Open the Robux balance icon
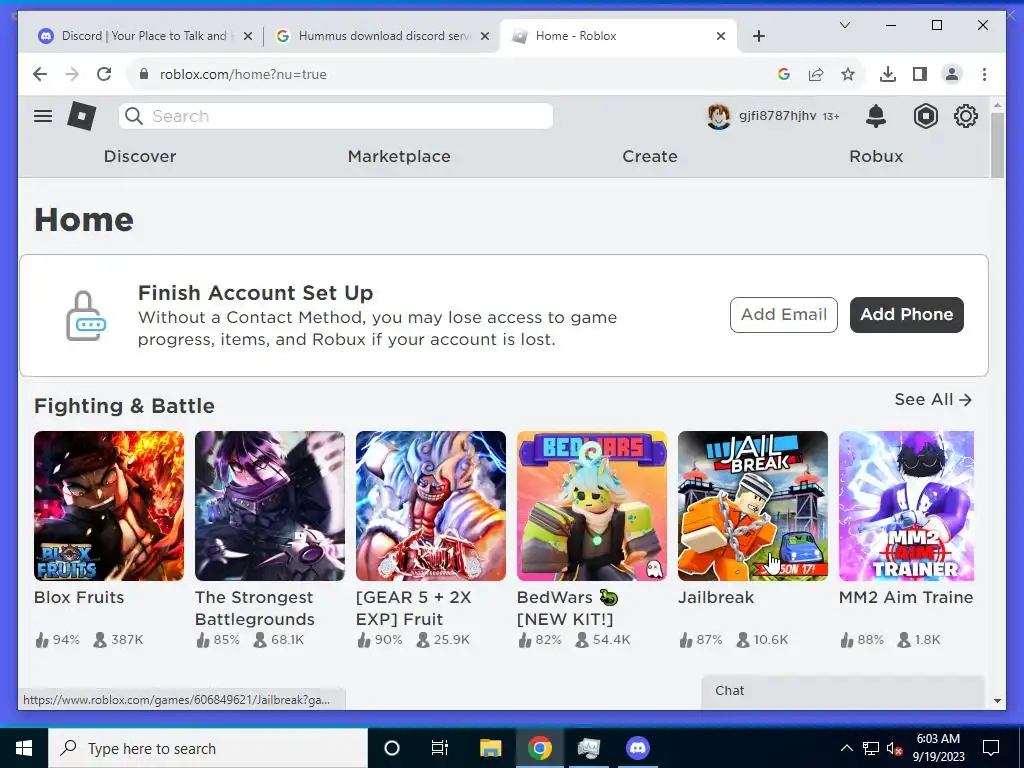 point(925,116)
